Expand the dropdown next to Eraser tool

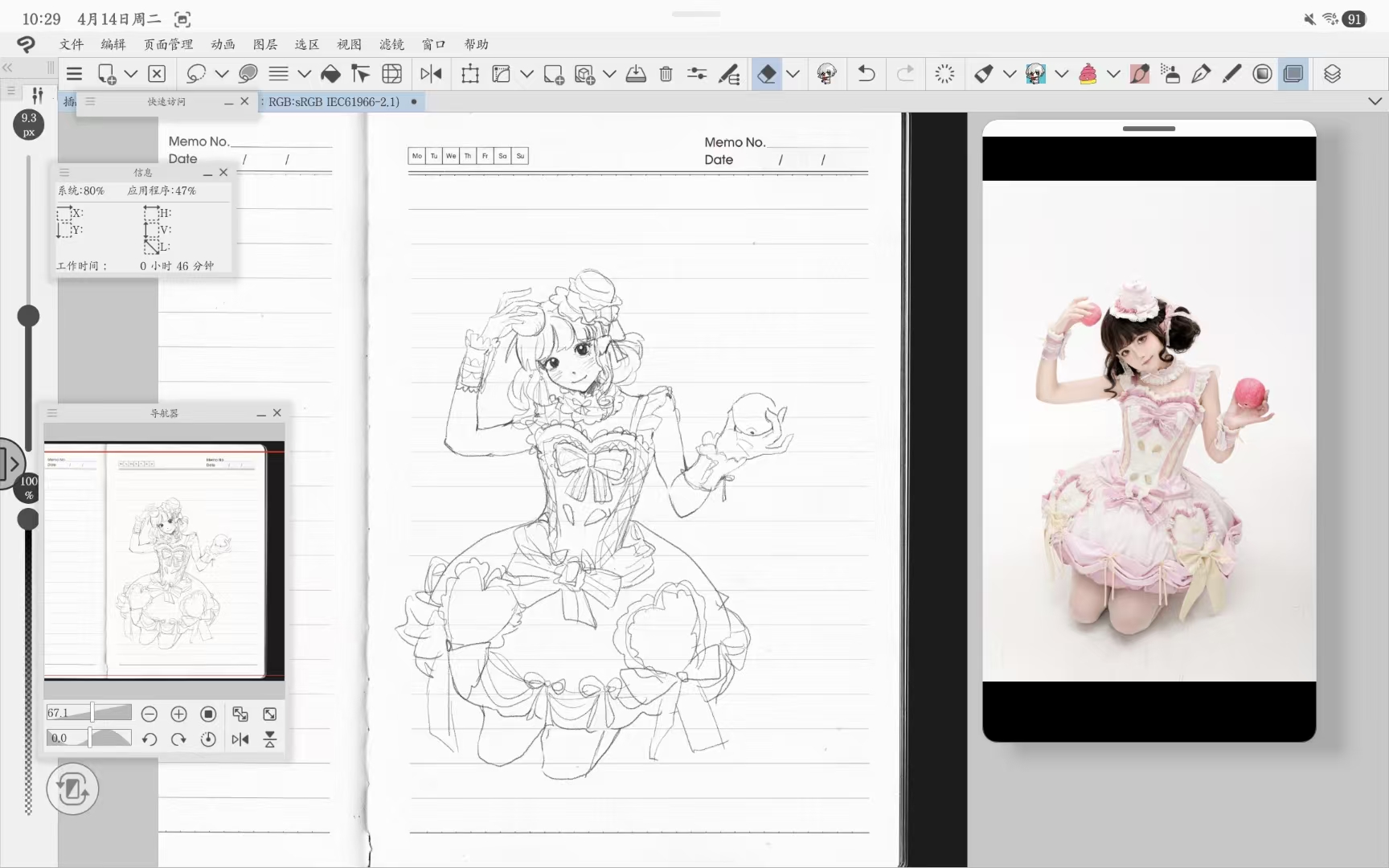click(793, 74)
